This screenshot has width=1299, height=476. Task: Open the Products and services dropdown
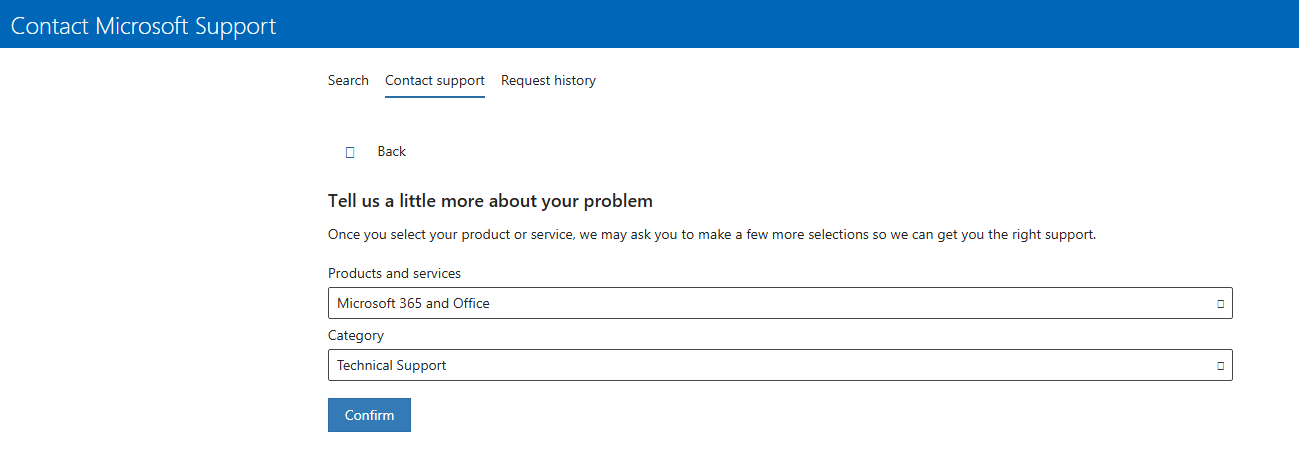tap(780, 303)
